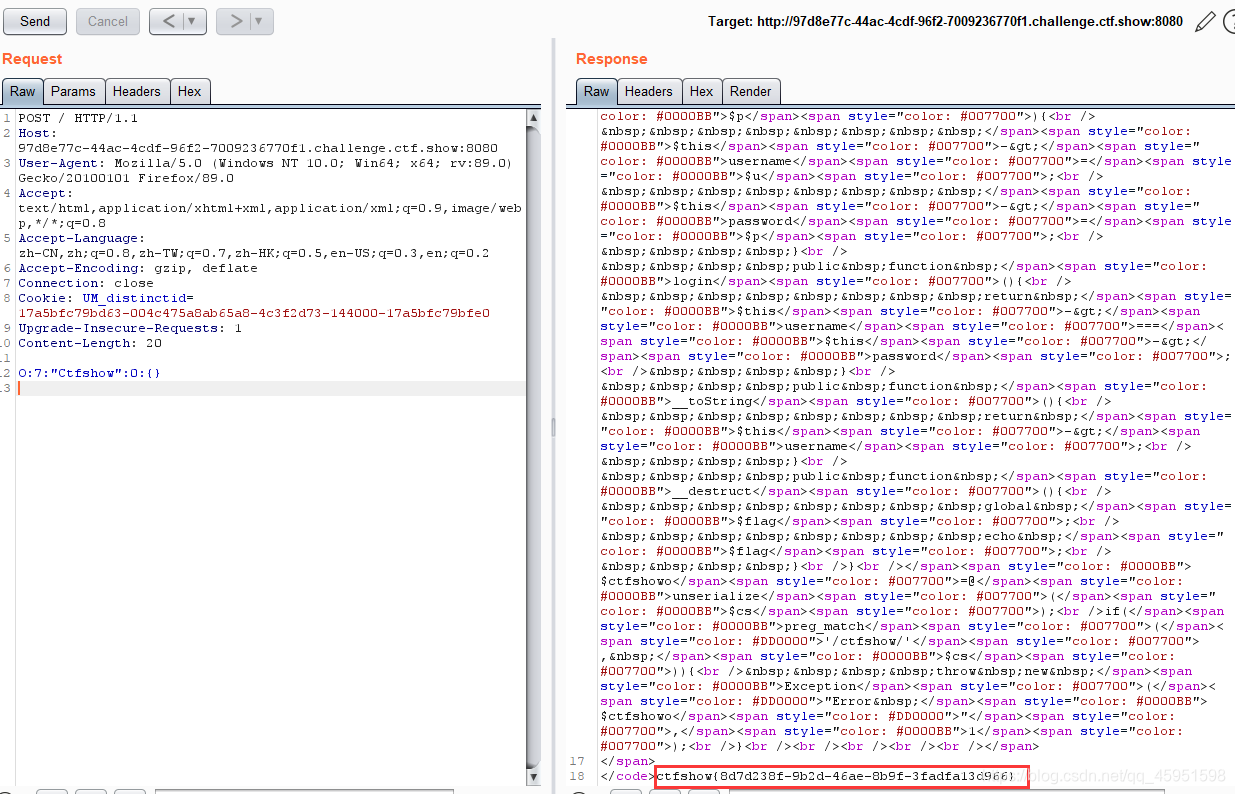
Task: Switch to the Response Headers tab
Action: (648, 91)
